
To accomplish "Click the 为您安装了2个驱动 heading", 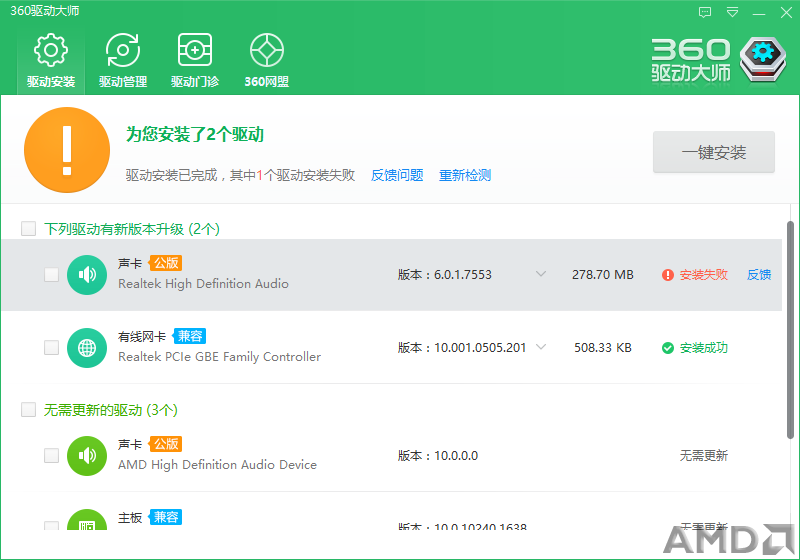I will [x=195, y=134].
